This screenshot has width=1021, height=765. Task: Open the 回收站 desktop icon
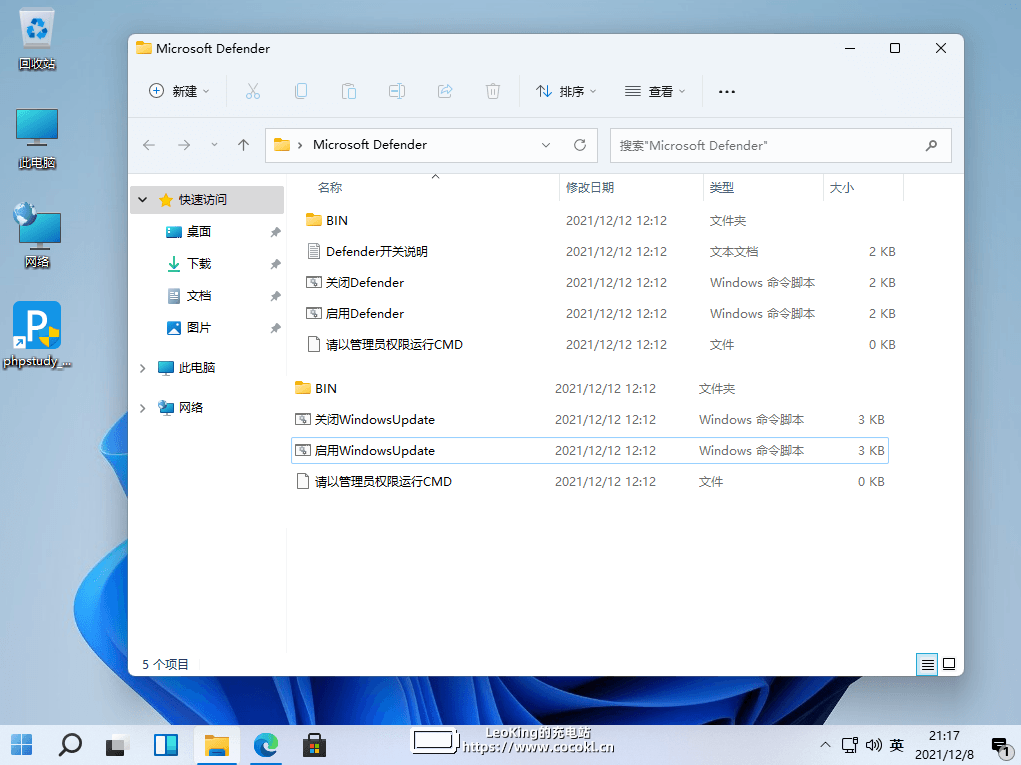tap(37, 39)
